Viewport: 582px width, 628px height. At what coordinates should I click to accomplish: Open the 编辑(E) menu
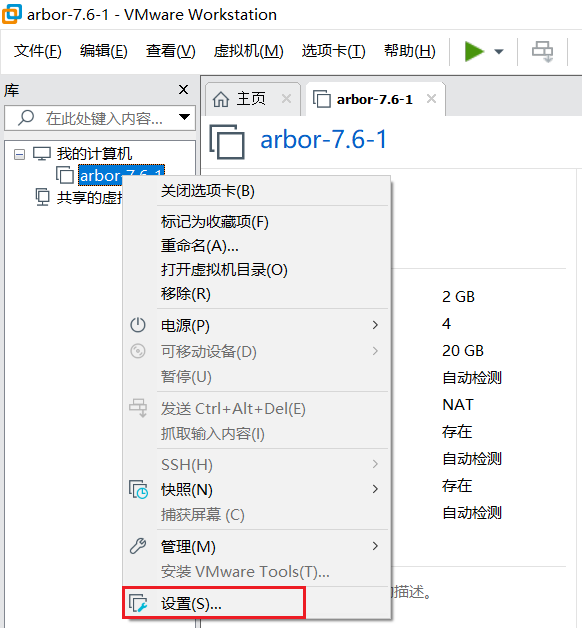click(104, 51)
